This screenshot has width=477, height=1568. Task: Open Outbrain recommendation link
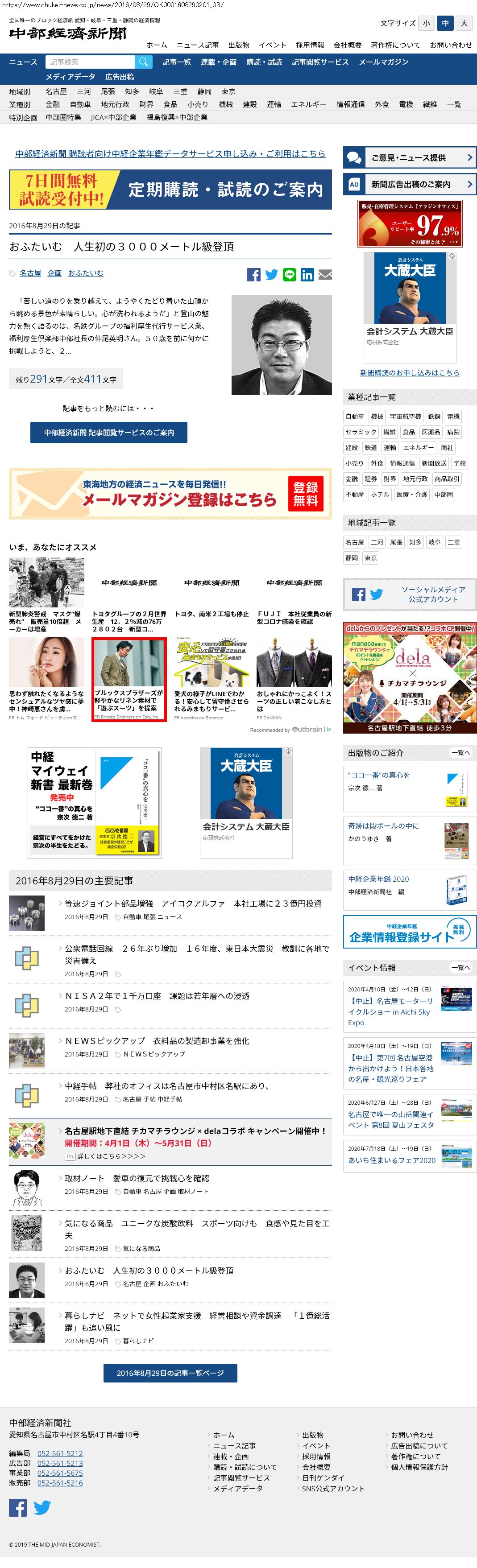tap(290, 729)
